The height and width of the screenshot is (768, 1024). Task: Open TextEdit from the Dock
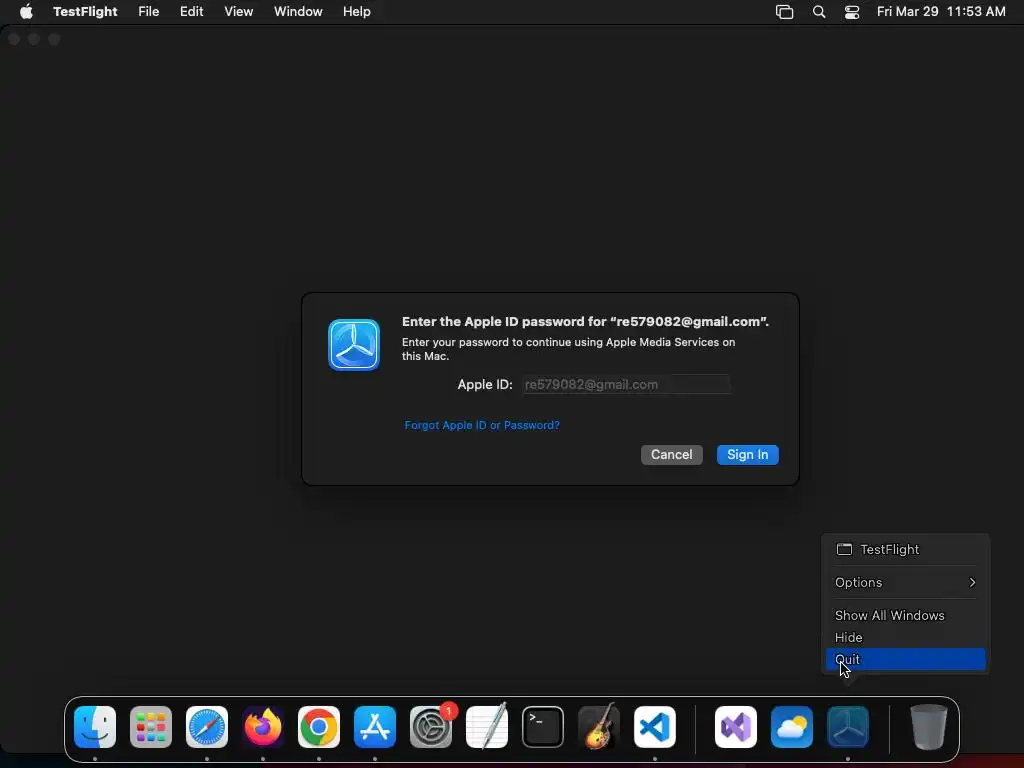487,727
